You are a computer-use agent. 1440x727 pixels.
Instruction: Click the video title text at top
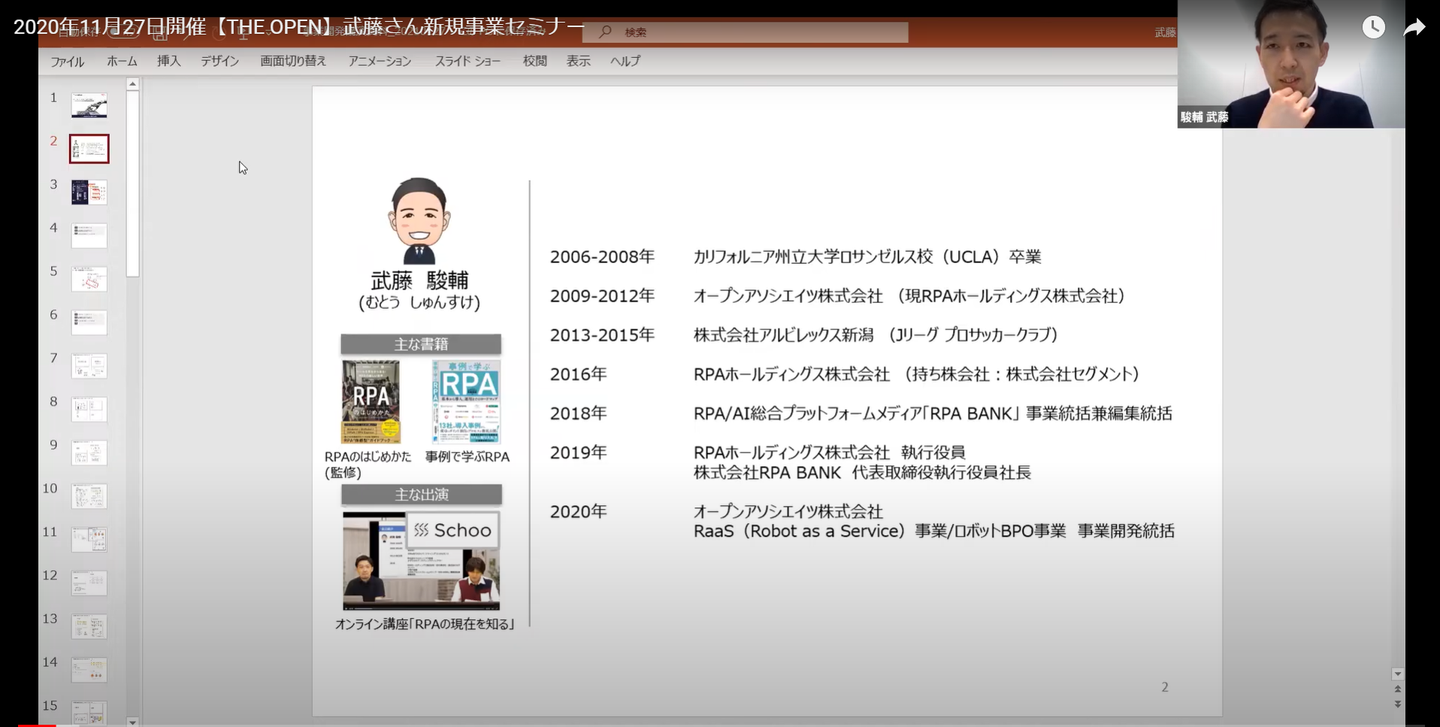pyautogui.click(x=300, y=27)
